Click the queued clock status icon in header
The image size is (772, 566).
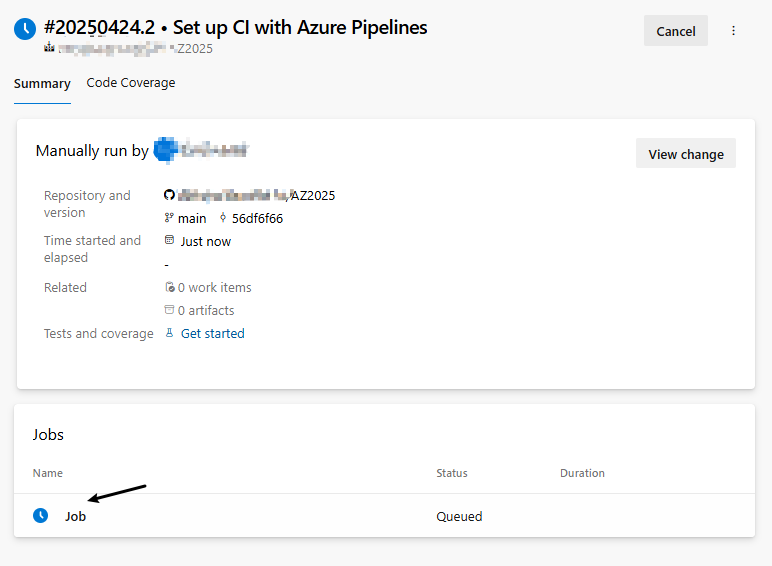pyautogui.click(x=25, y=29)
